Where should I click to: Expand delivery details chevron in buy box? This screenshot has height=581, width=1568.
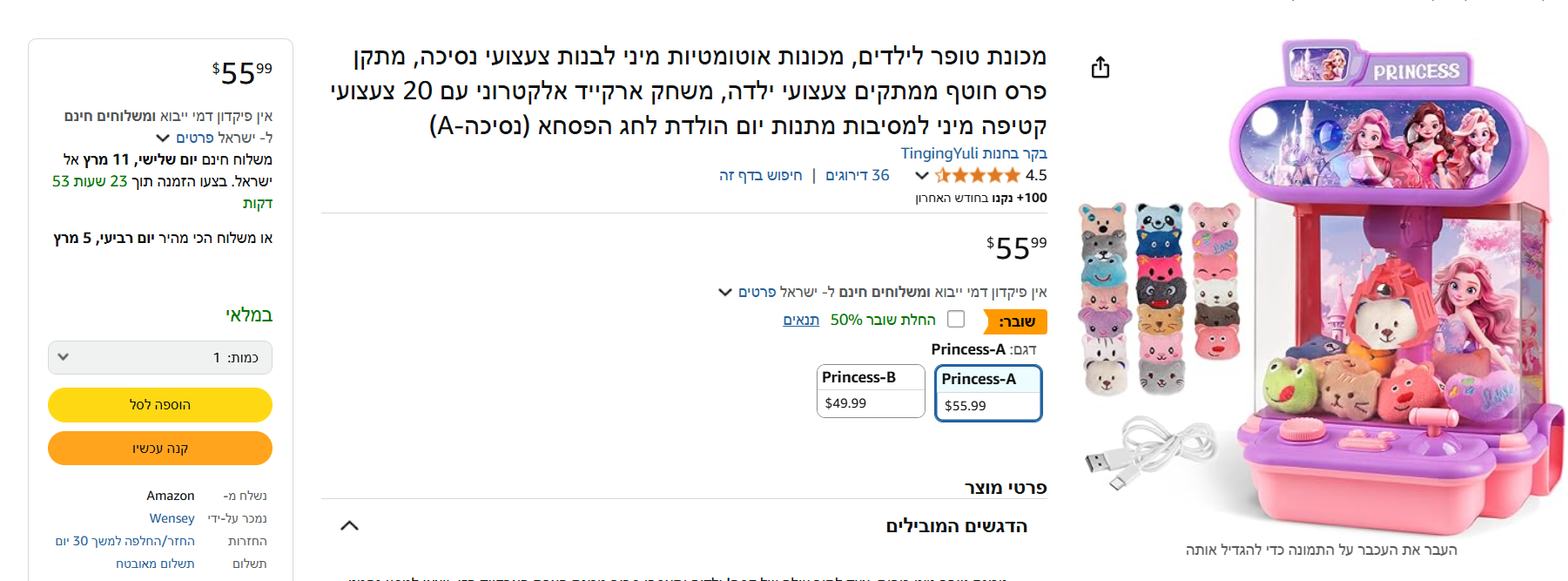(163, 138)
